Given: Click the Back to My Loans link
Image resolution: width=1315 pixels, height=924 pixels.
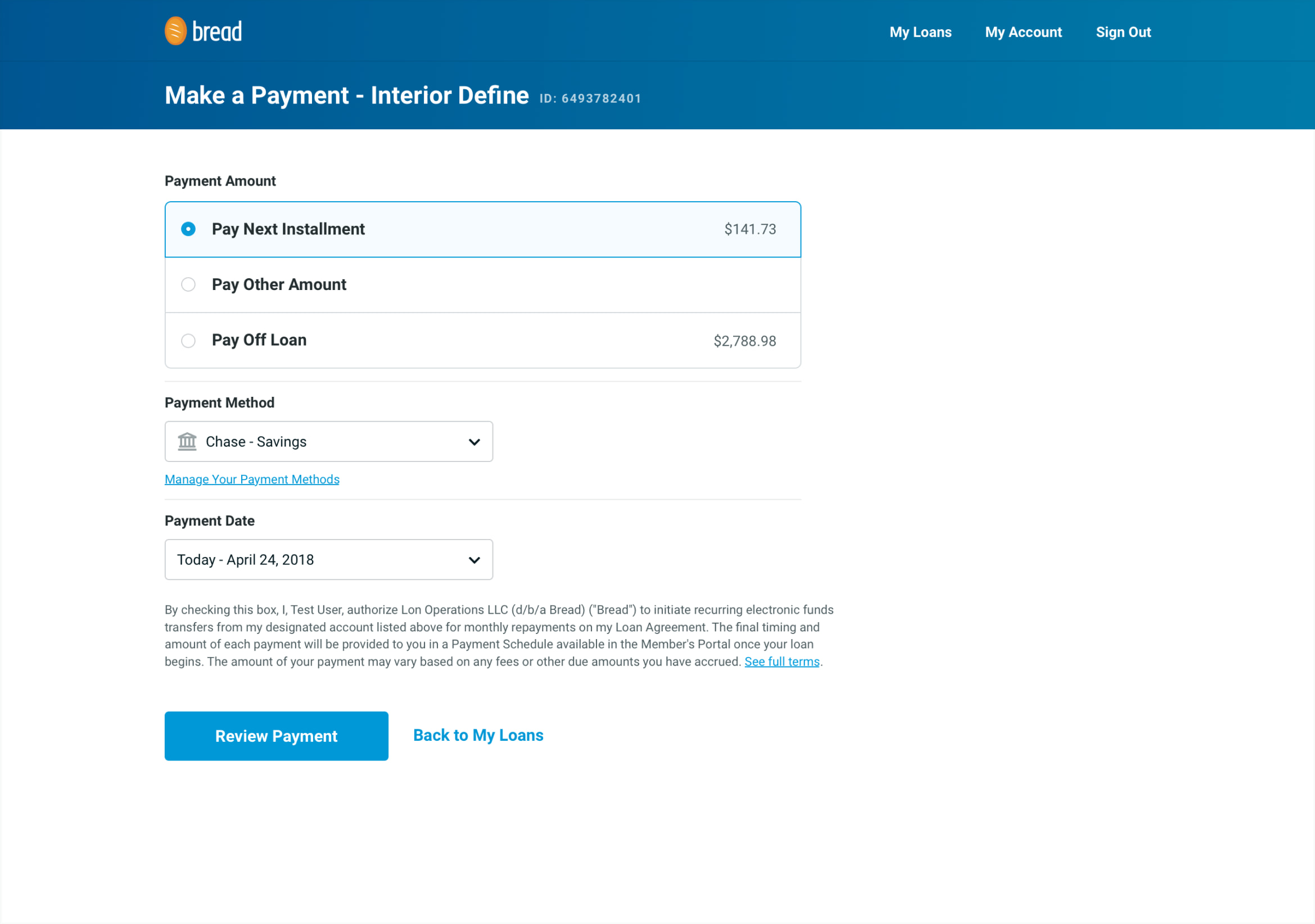Looking at the screenshot, I should [478, 735].
